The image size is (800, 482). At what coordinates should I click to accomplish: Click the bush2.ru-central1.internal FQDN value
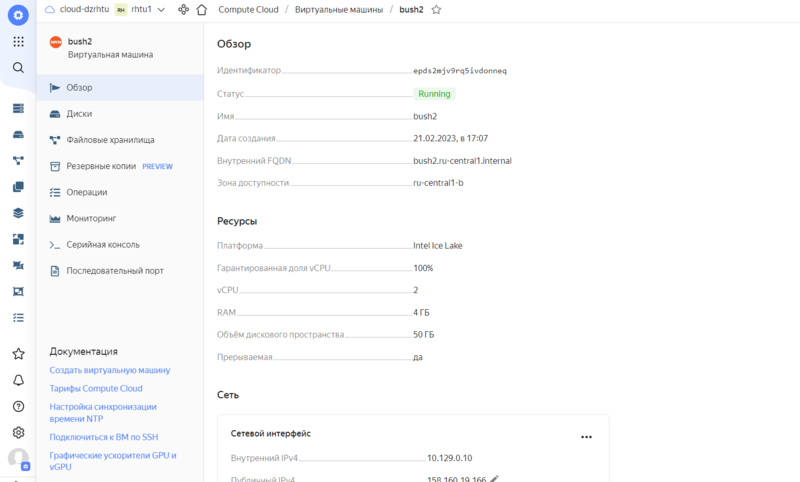[462, 161]
